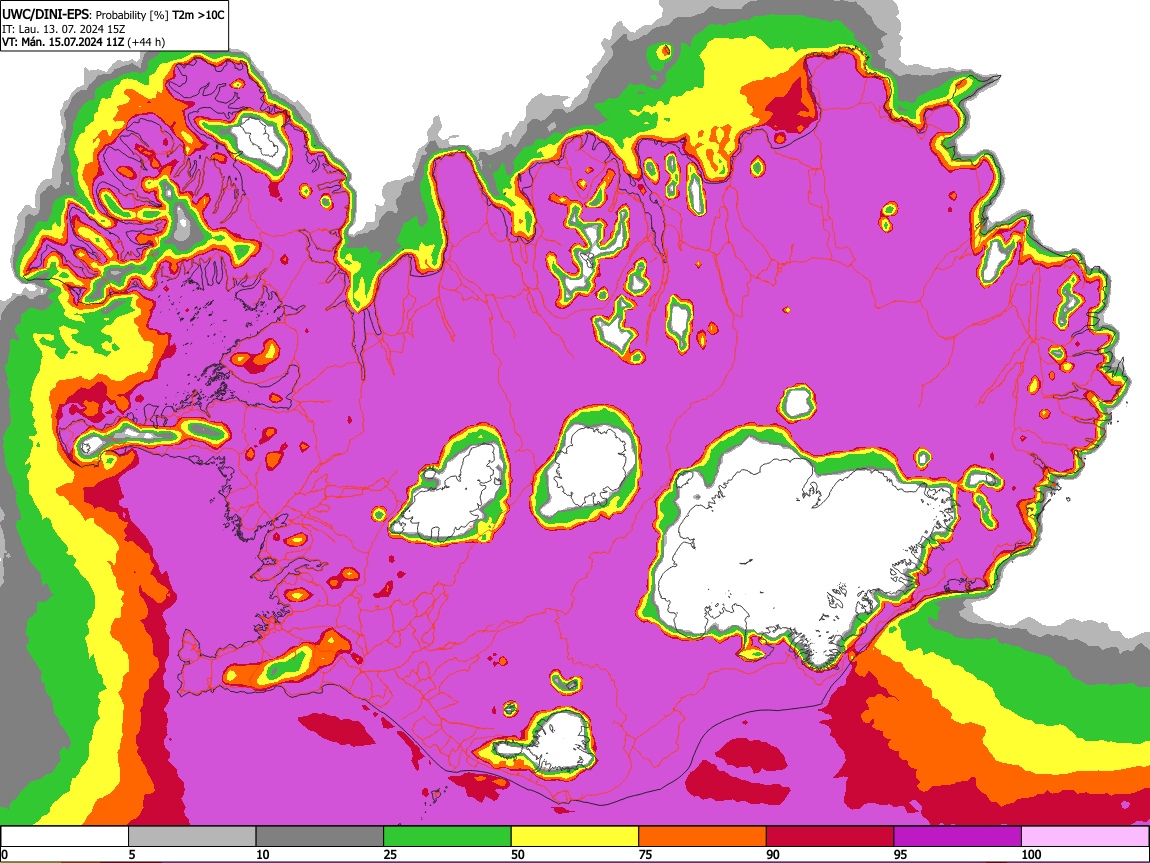Viewport: 1150px width, 863px height.
Task: Select the green 25–50 legend band
Action: click(x=447, y=837)
